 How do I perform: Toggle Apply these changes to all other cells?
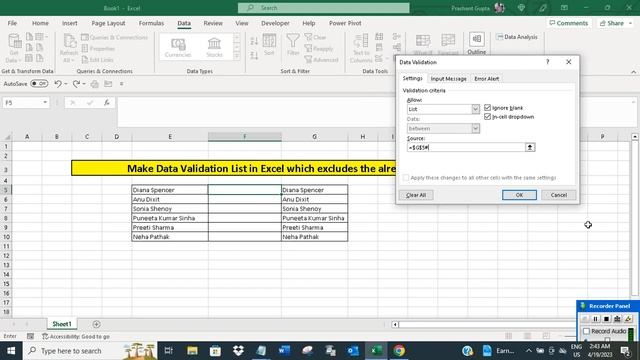406,178
